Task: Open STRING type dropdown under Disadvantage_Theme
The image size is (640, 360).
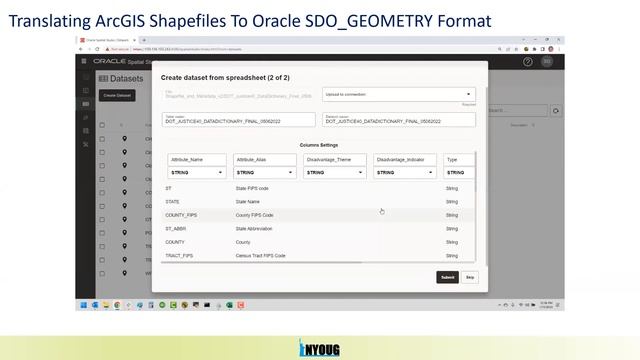Action: (x=335, y=173)
